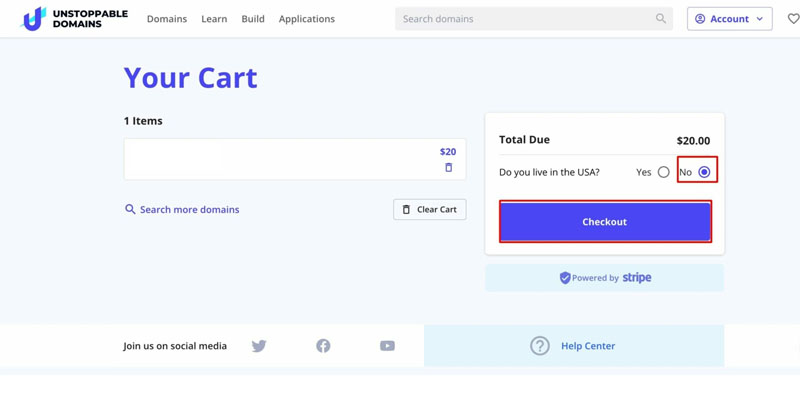The height and width of the screenshot is (401, 800).
Task: Open the Domains menu
Action: tap(167, 19)
